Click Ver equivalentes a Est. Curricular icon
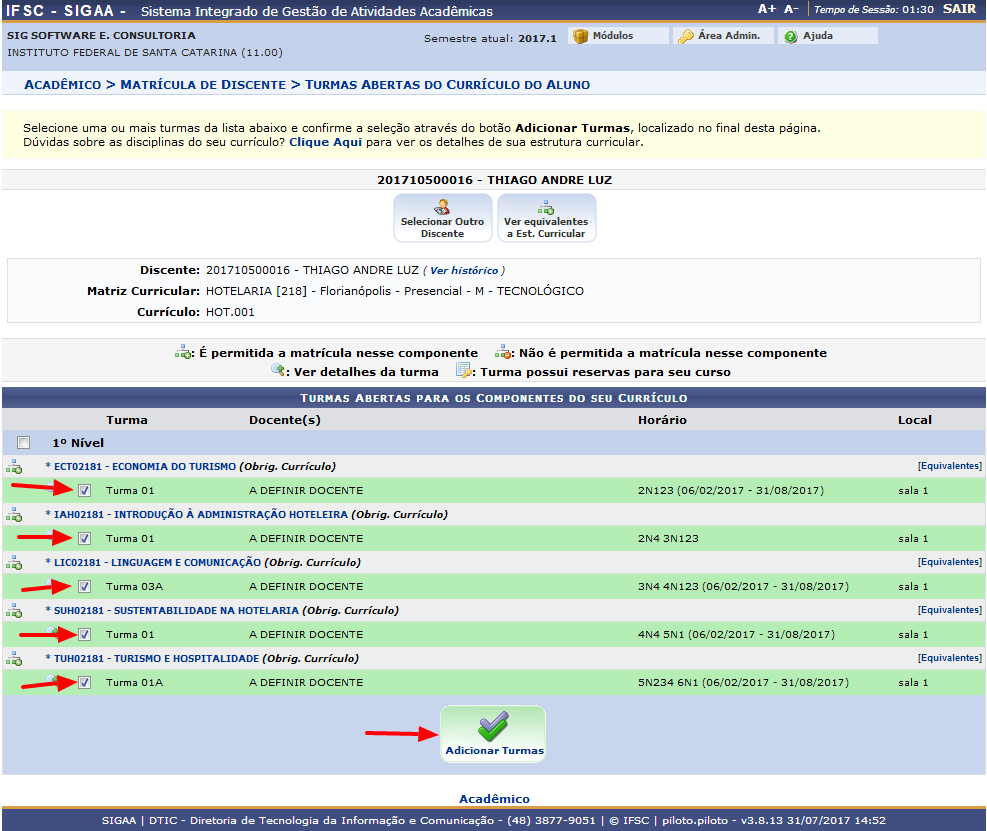Screen dimensions: 987x831 [x=546, y=208]
